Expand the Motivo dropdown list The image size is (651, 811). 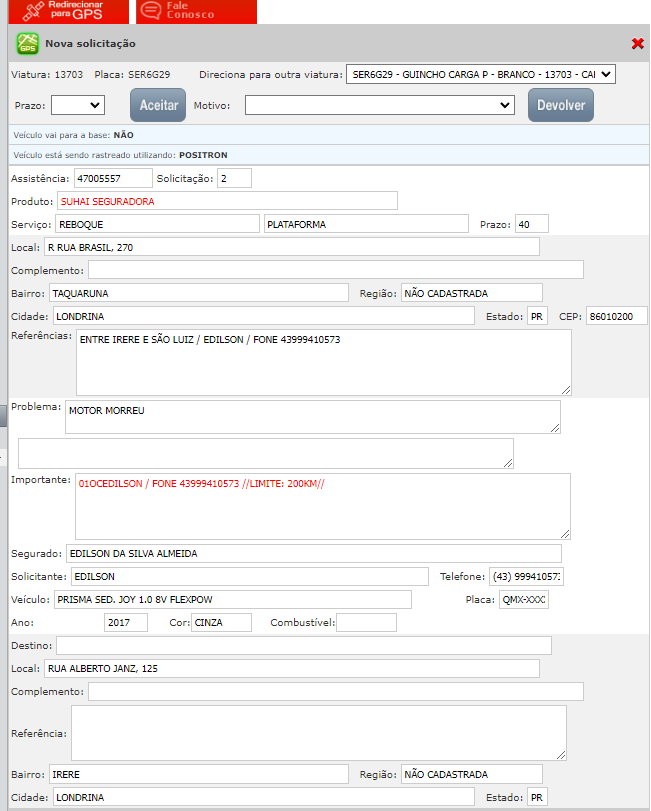[x=379, y=105]
